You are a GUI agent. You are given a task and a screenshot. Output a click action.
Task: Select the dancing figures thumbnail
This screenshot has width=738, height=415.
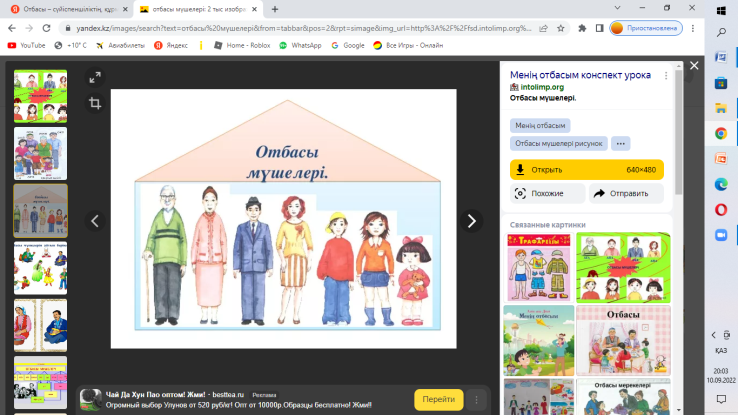(40, 268)
